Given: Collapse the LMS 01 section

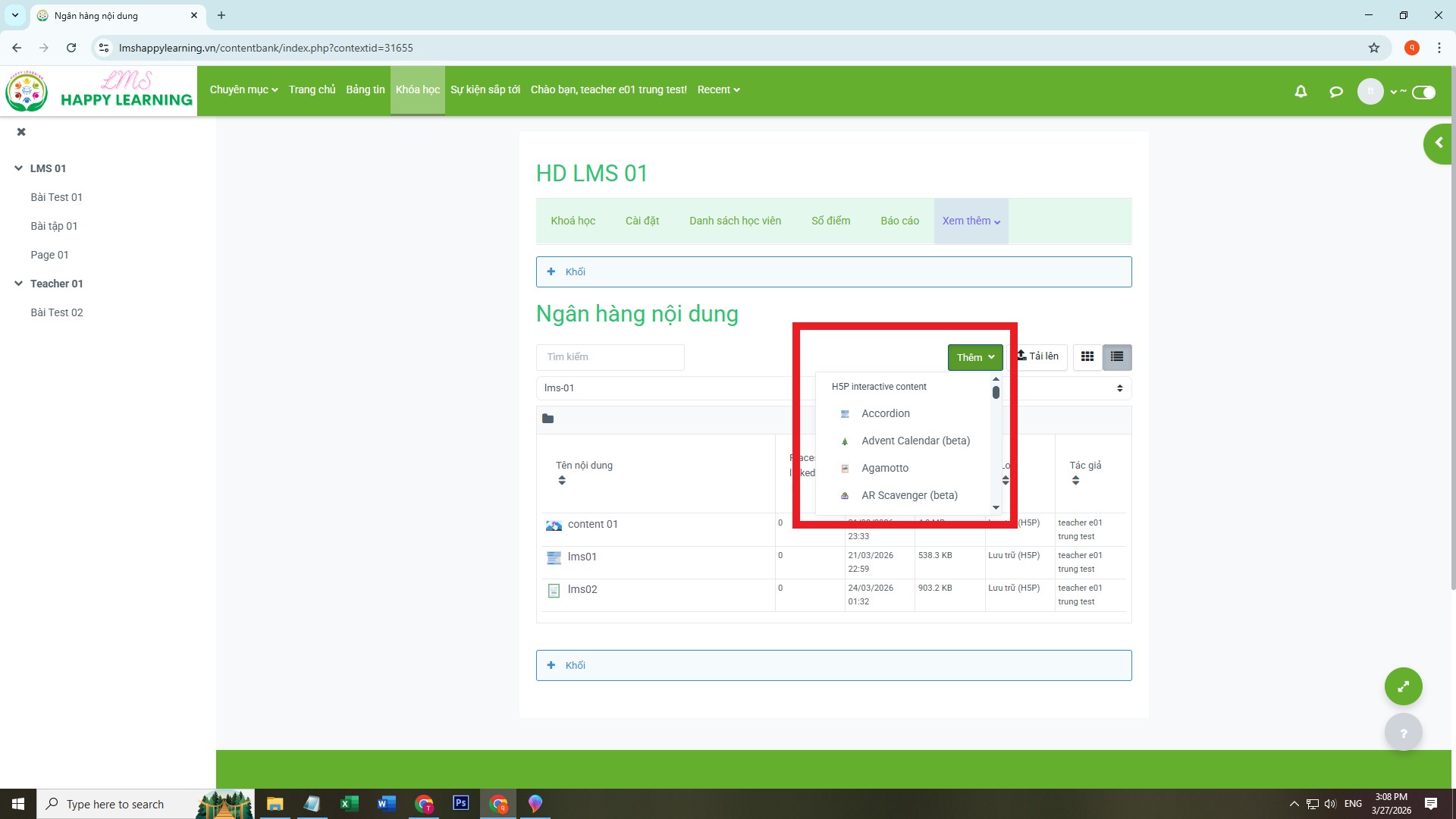Looking at the screenshot, I should coord(18,168).
